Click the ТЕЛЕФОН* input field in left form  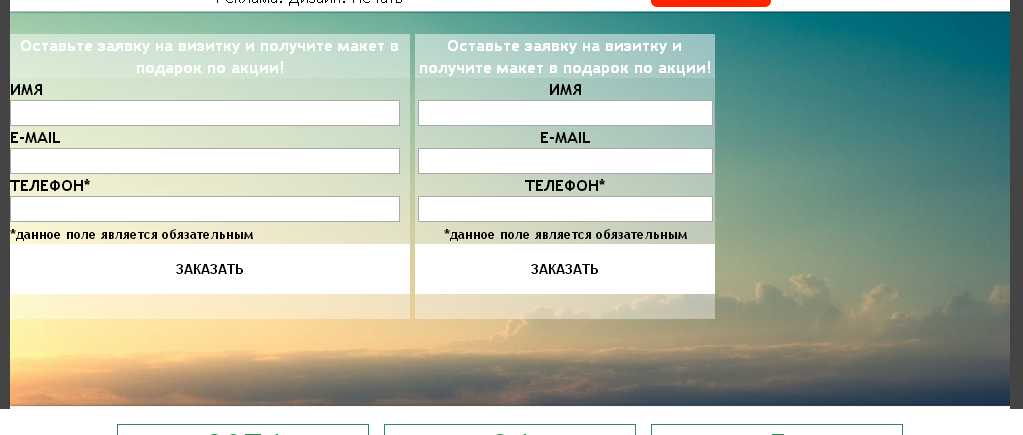[205, 209]
